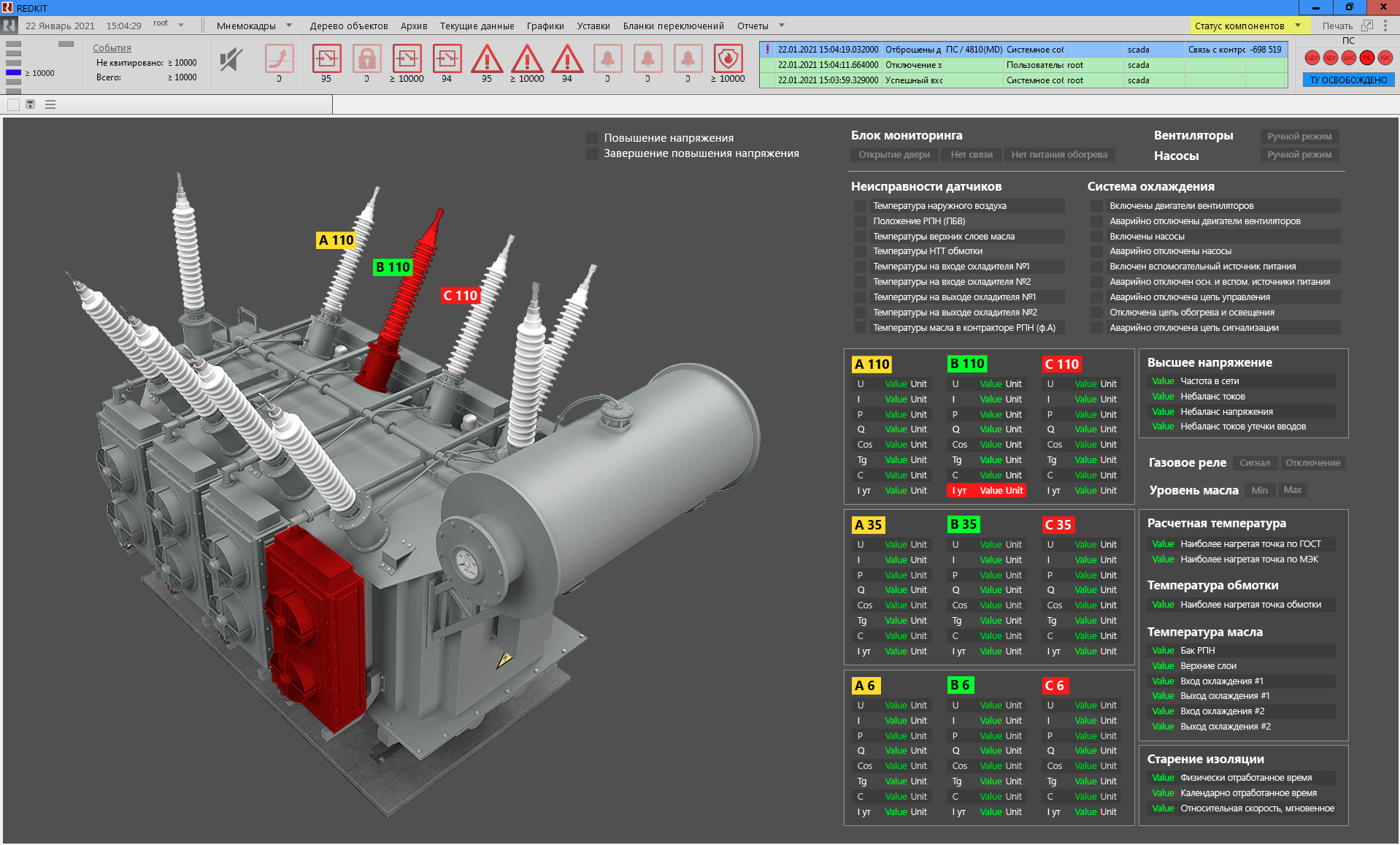Click the red C 35 header in measurements
This screenshot has width=1400, height=845.
pyautogui.click(x=1058, y=525)
